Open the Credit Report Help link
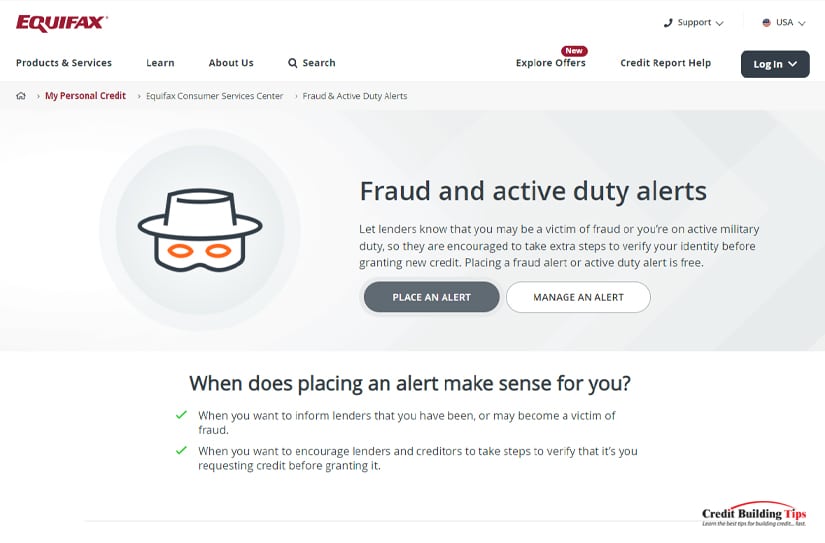Screen dimensions: 825x543 (666, 63)
